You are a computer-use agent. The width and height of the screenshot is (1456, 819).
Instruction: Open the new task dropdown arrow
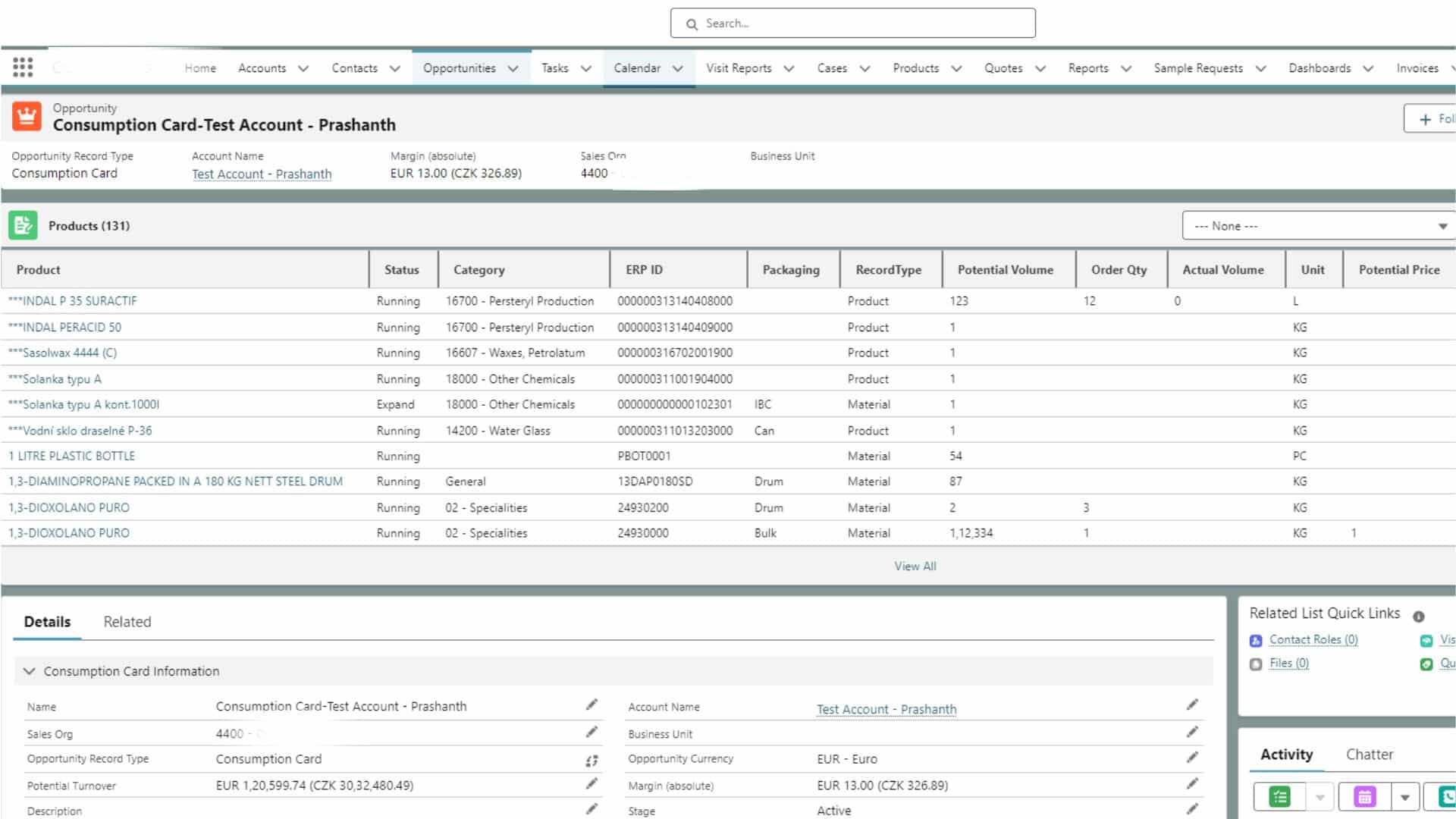(1320, 797)
